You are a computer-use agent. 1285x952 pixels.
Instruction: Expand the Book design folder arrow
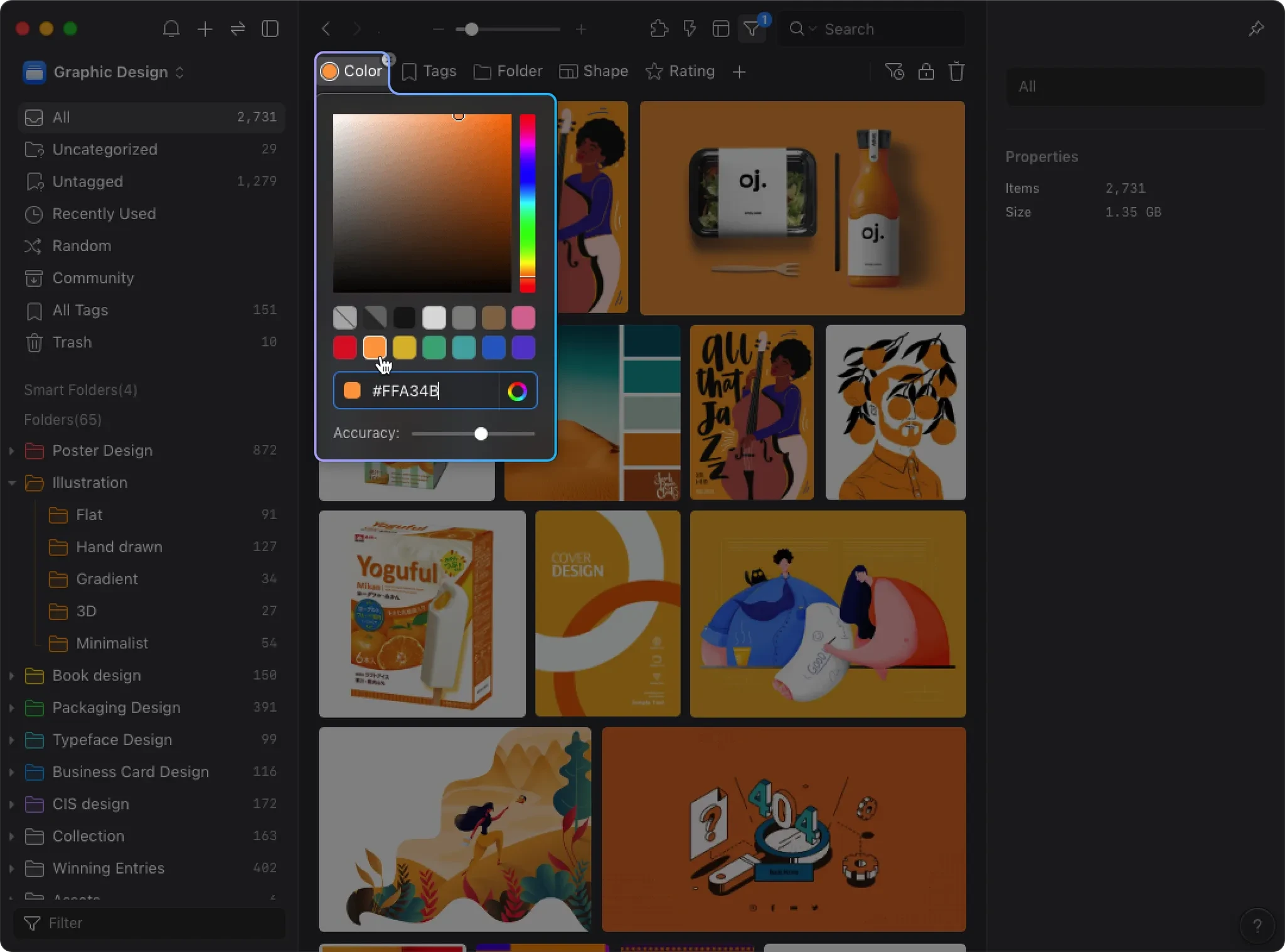point(11,676)
